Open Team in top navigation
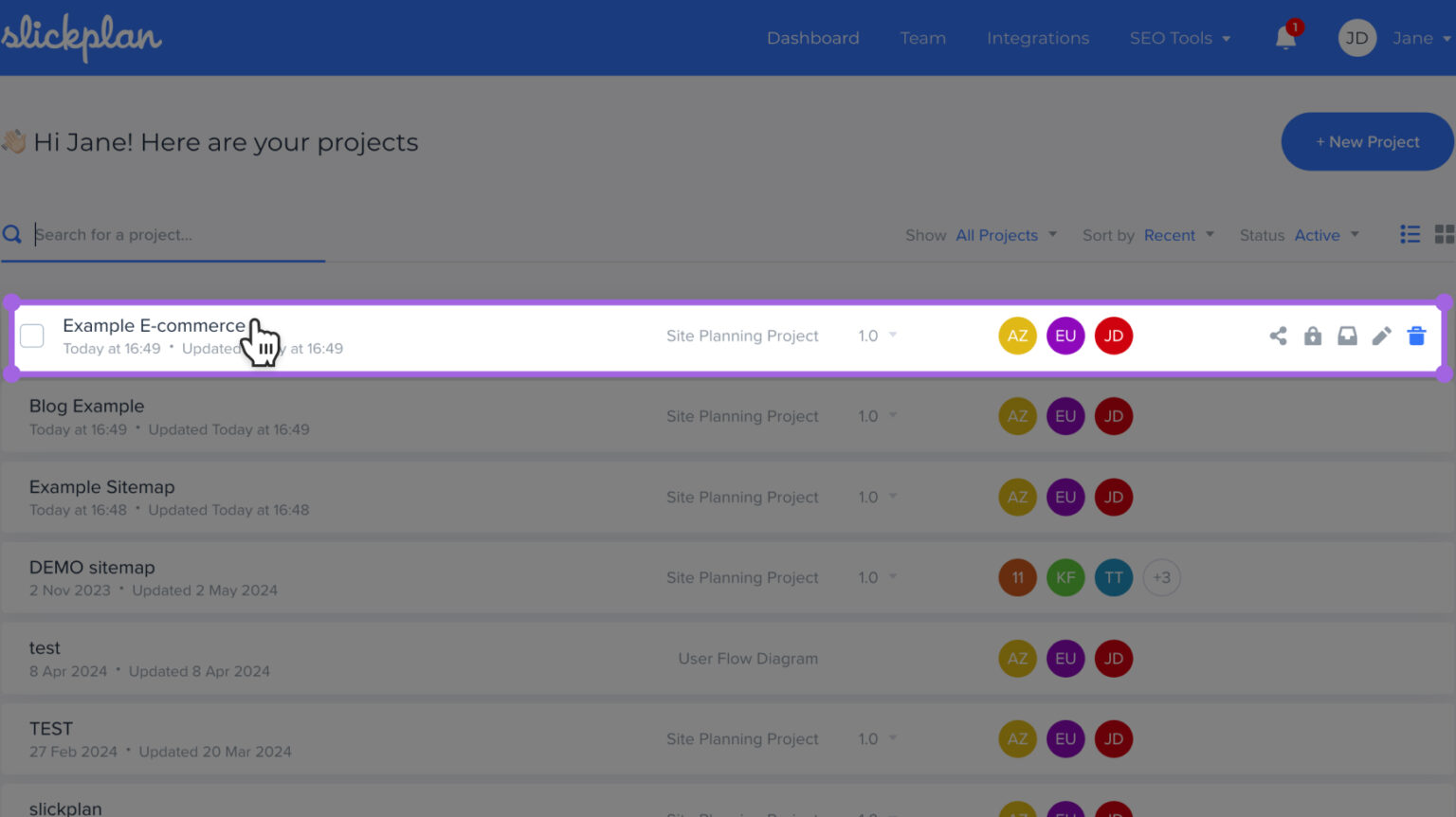 923,38
